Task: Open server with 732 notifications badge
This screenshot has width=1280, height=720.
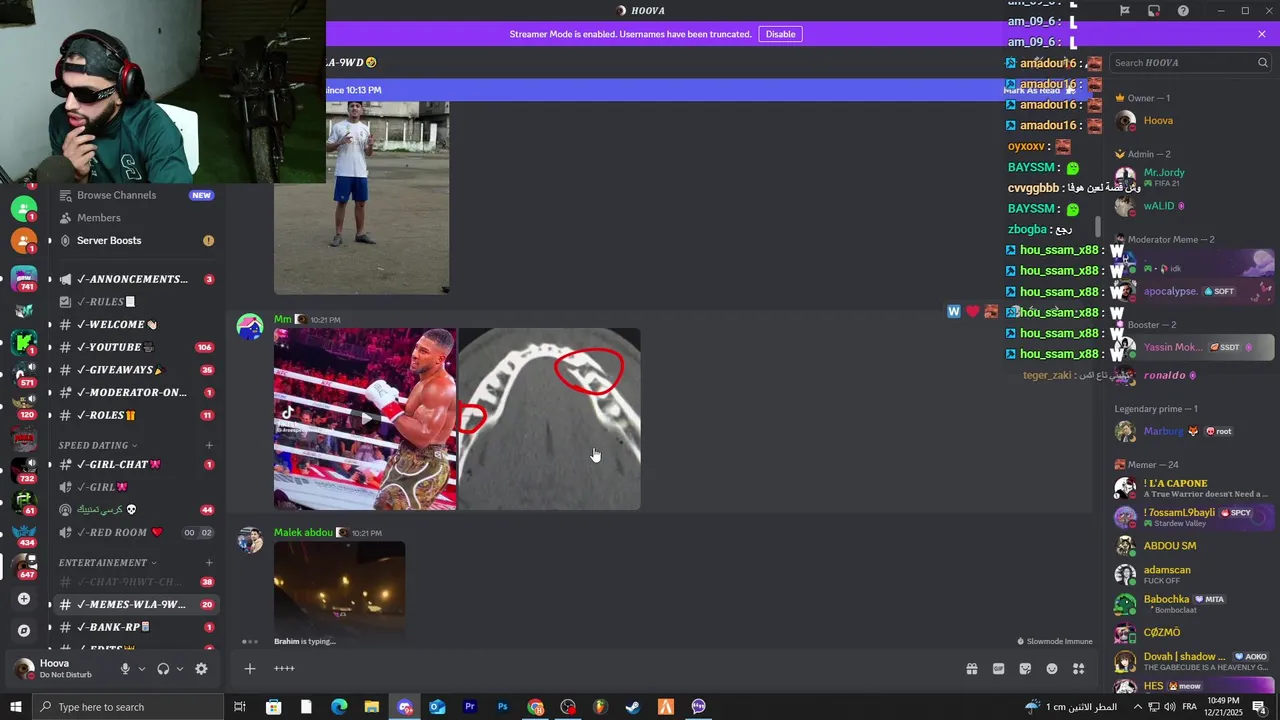Action: 24,469
